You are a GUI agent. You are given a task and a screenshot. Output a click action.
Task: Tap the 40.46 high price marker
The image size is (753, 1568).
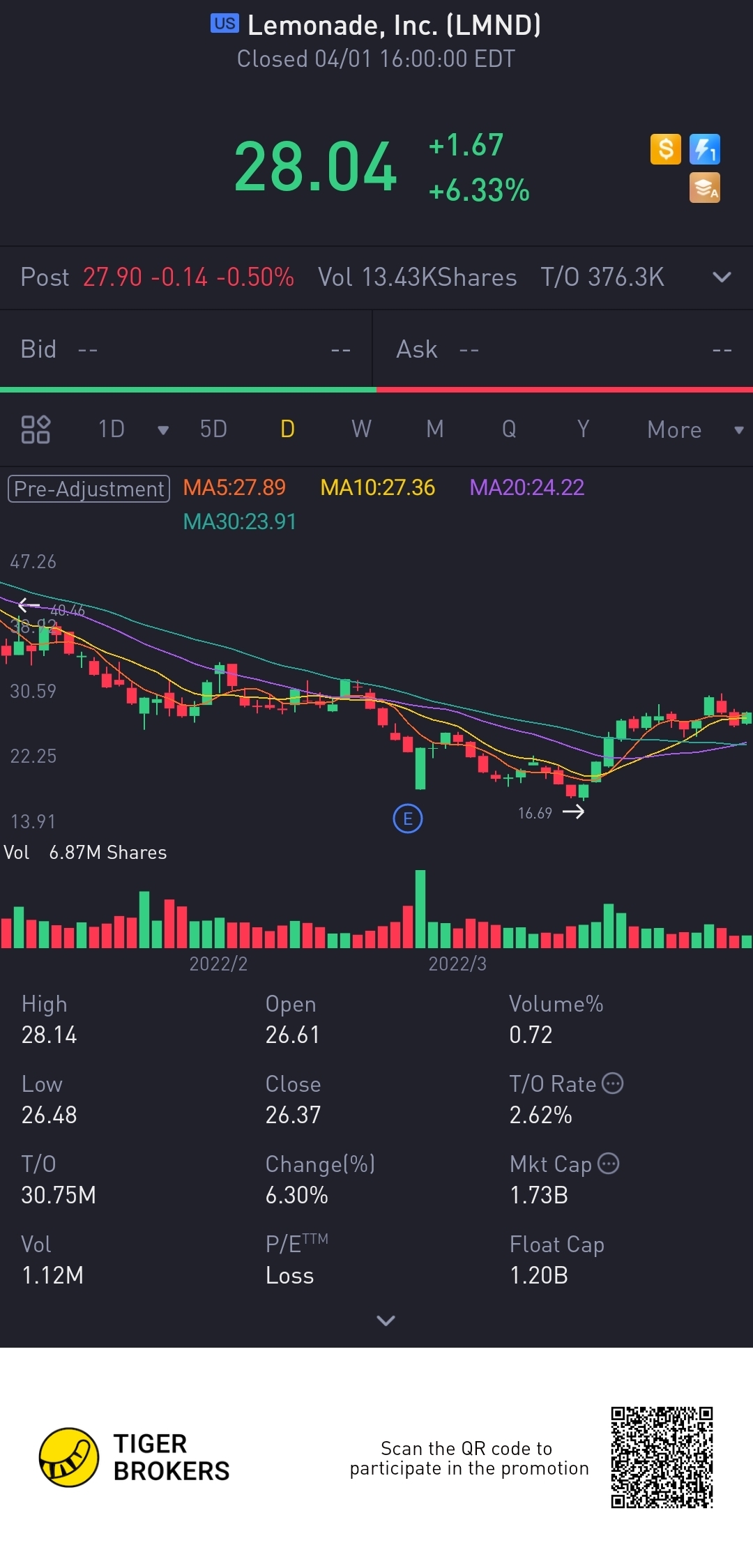pyautogui.click(x=67, y=611)
